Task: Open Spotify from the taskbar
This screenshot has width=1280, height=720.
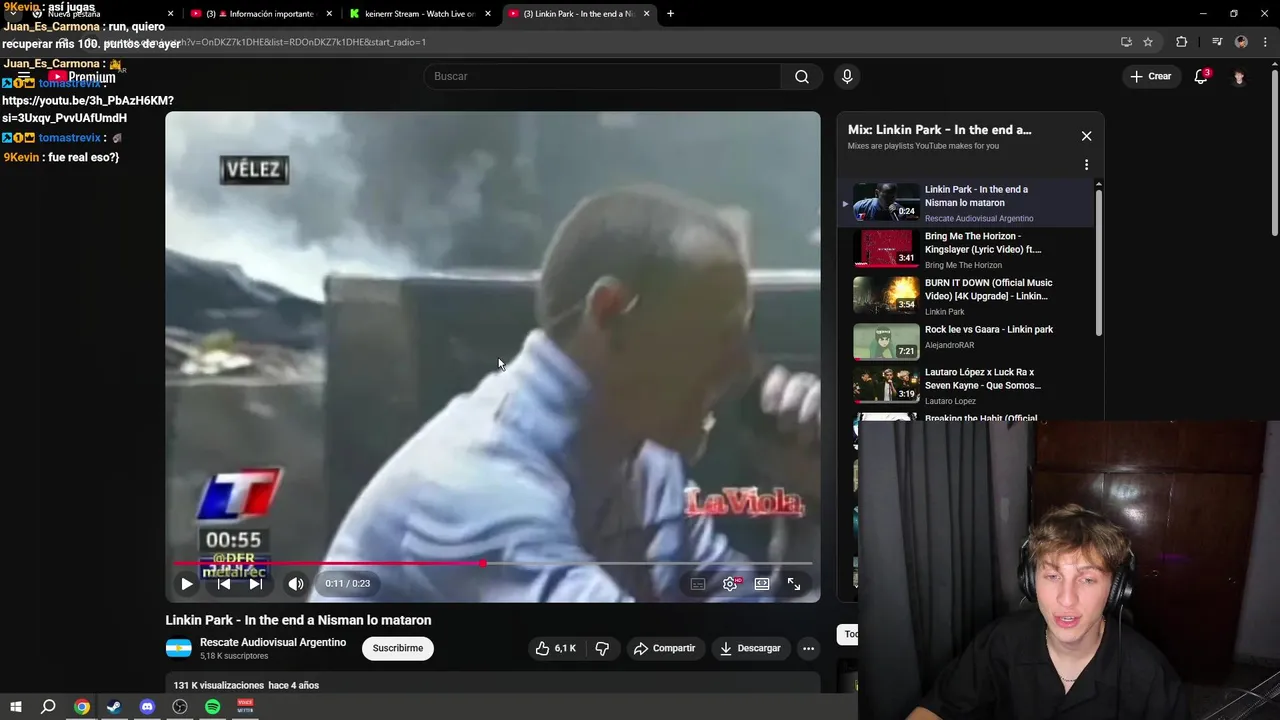Action: (212, 707)
